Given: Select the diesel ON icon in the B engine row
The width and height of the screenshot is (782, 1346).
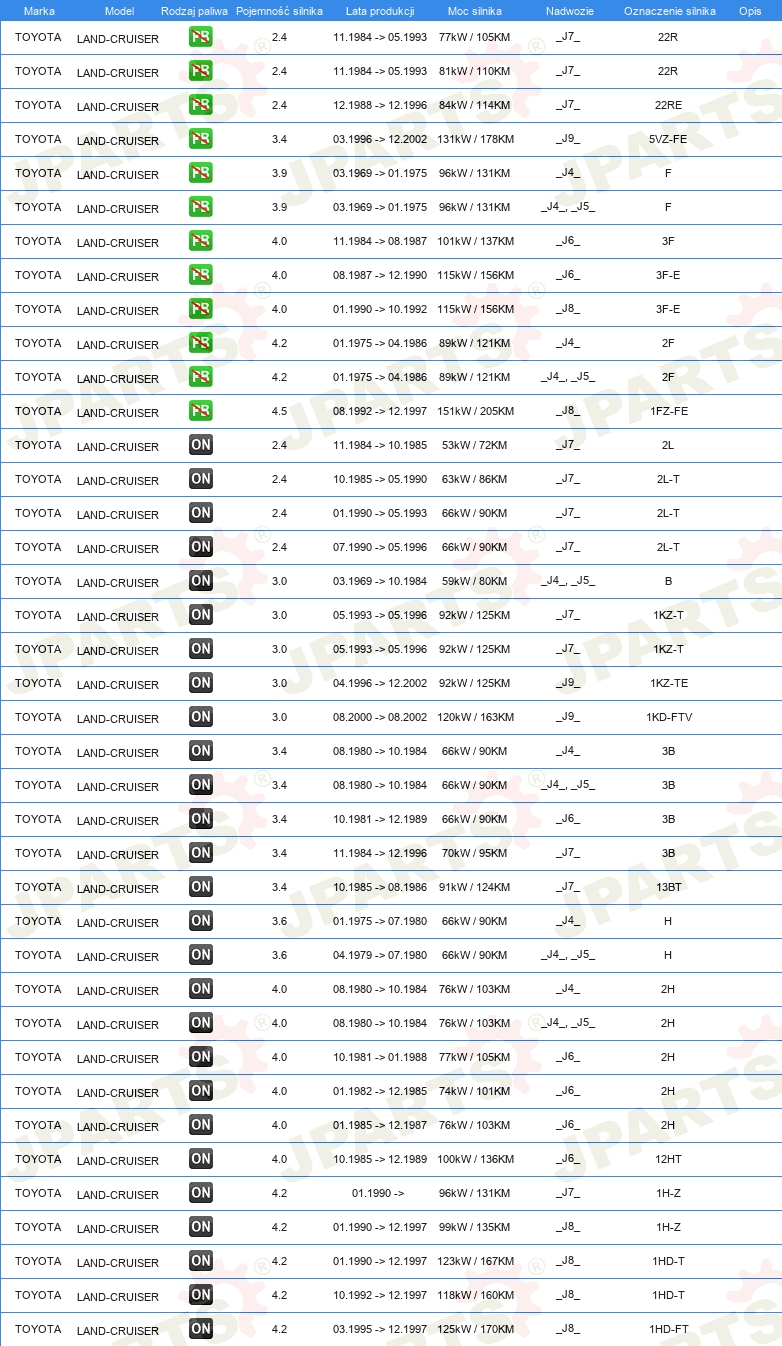Looking at the screenshot, I should [201, 581].
